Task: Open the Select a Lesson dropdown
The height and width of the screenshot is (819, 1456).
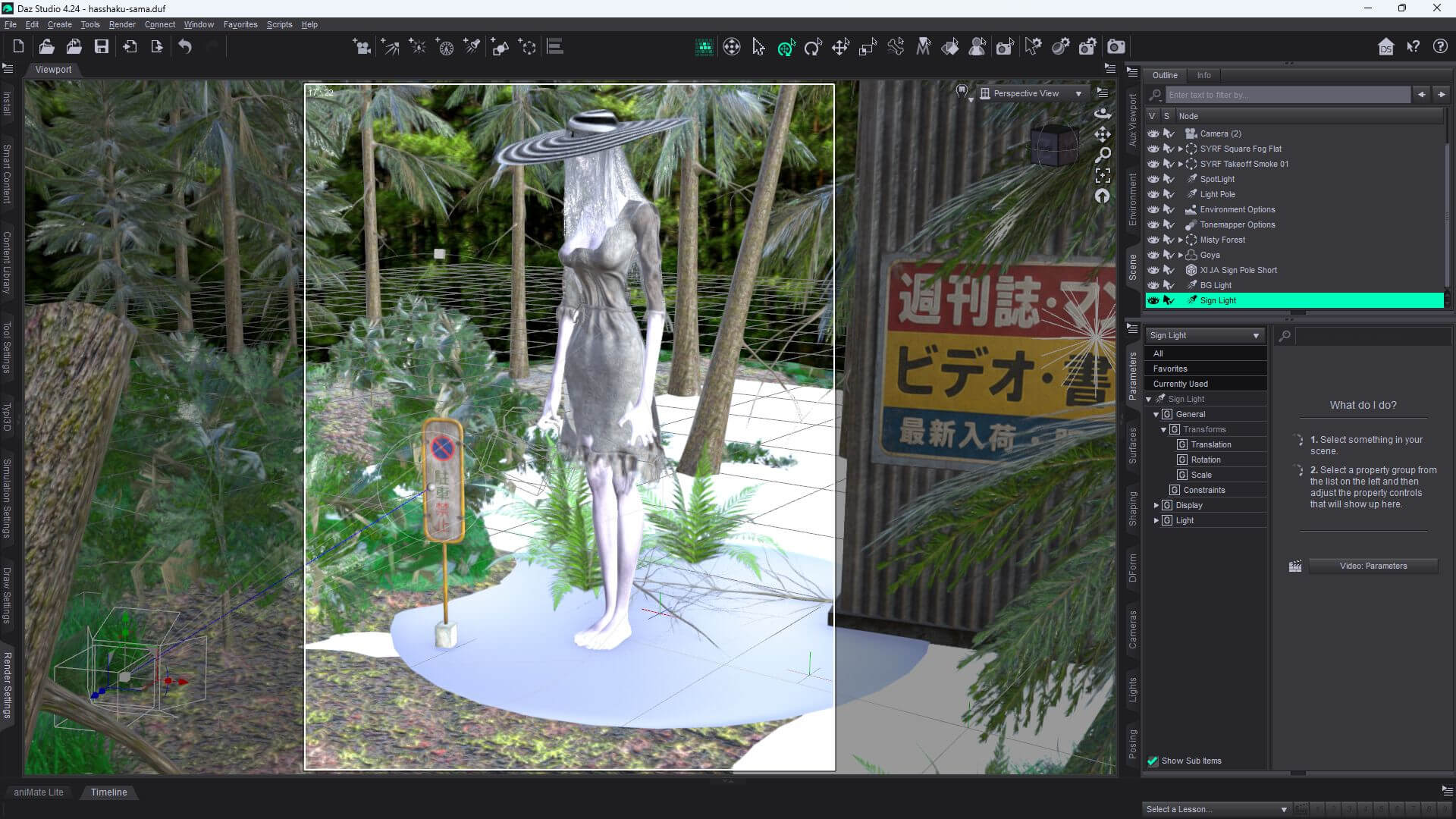Action: click(x=1216, y=809)
